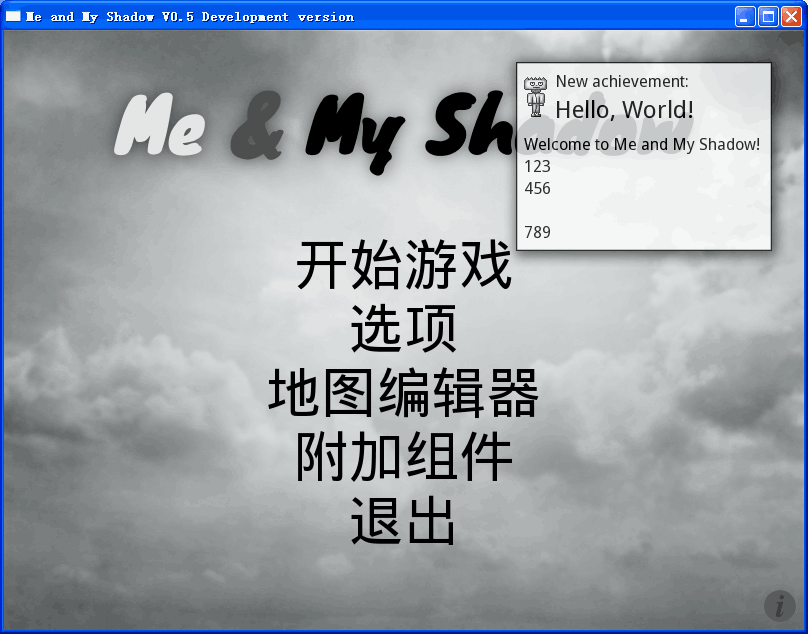The height and width of the screenshot is (634, 808).
Task: Maximize the game window
Action: click(x=768, y=16)
